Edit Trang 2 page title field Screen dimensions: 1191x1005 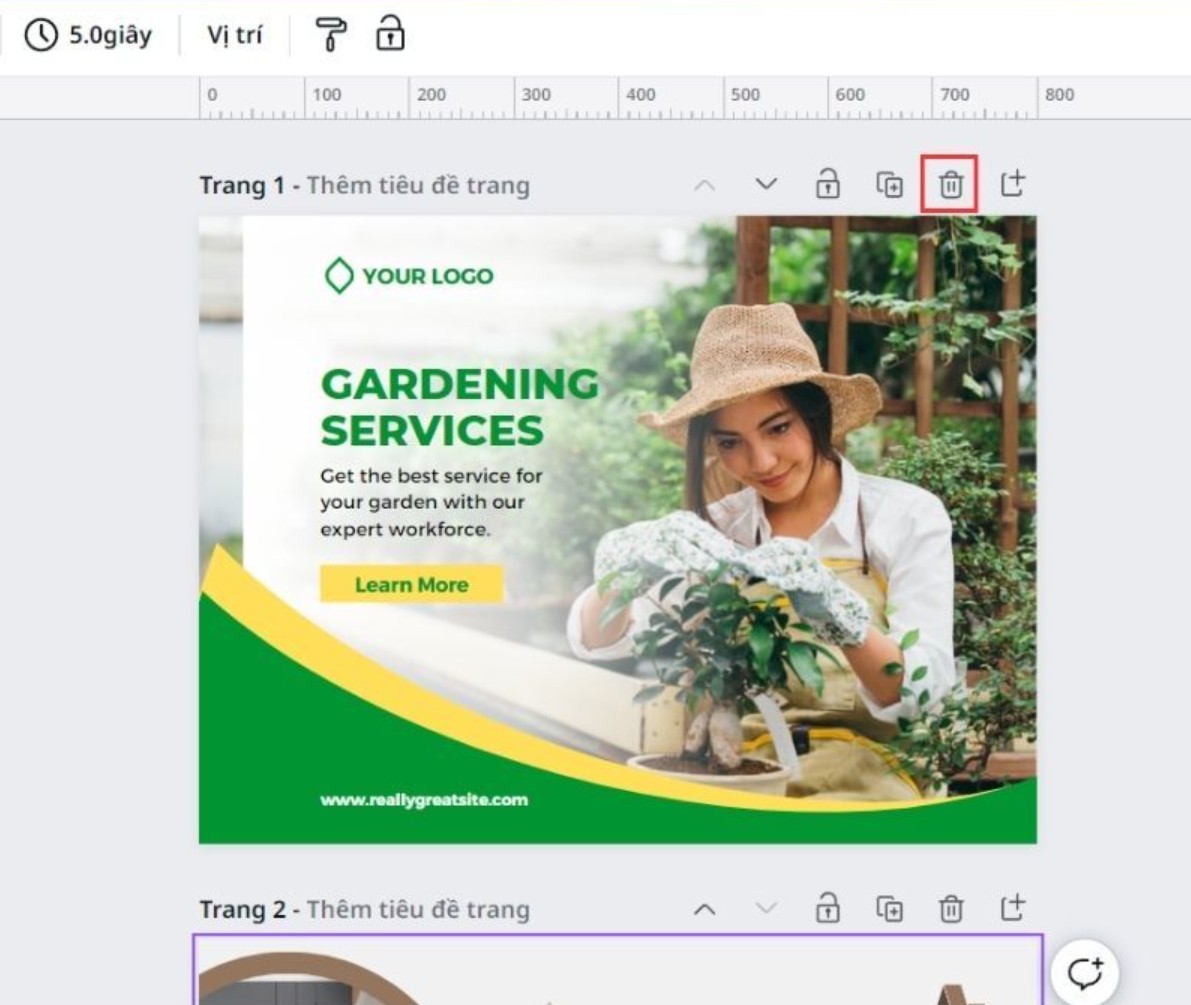click(x=418, y=910)
